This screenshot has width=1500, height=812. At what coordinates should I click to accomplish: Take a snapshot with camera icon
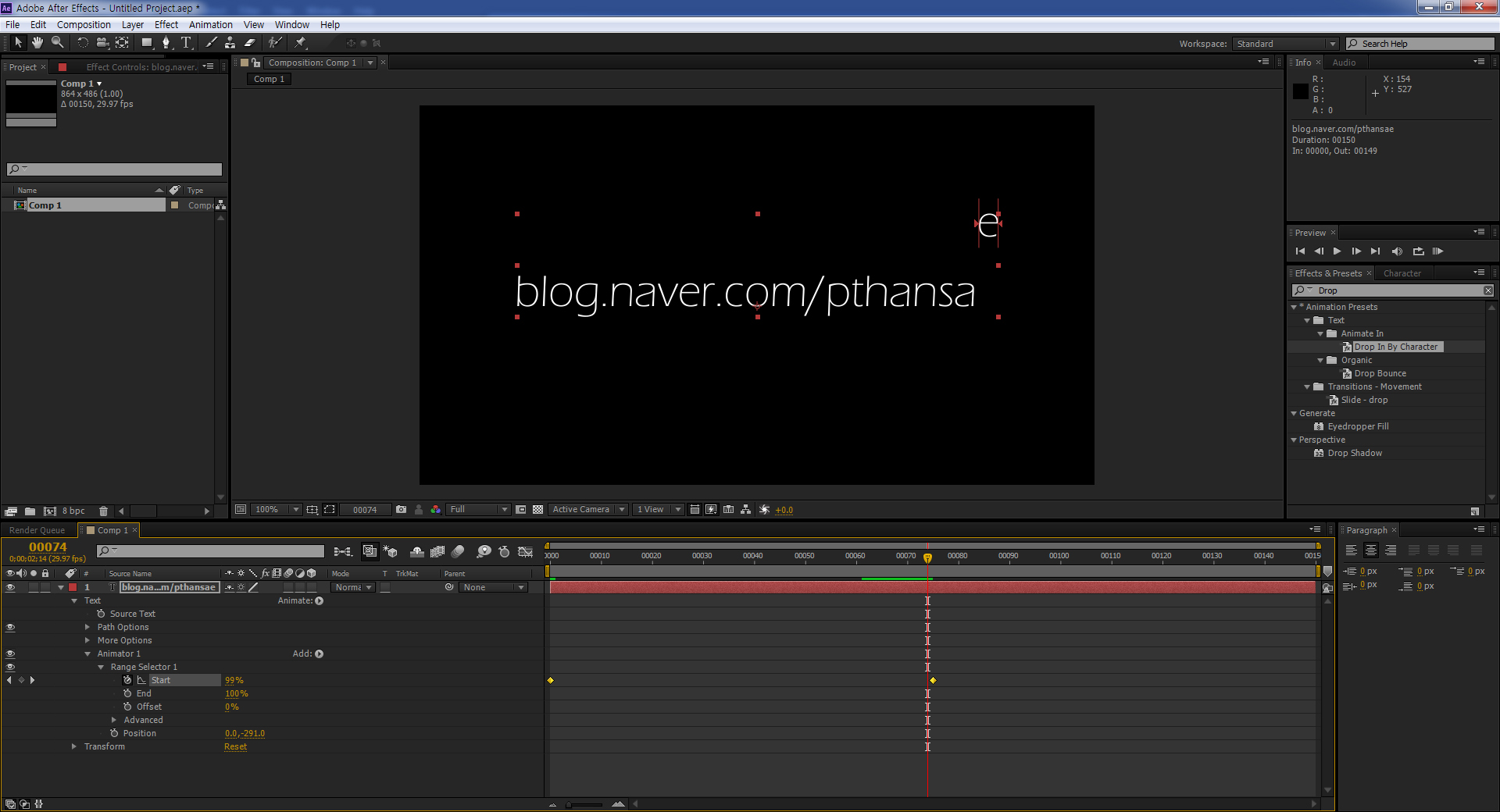click(x=401, y=510)
